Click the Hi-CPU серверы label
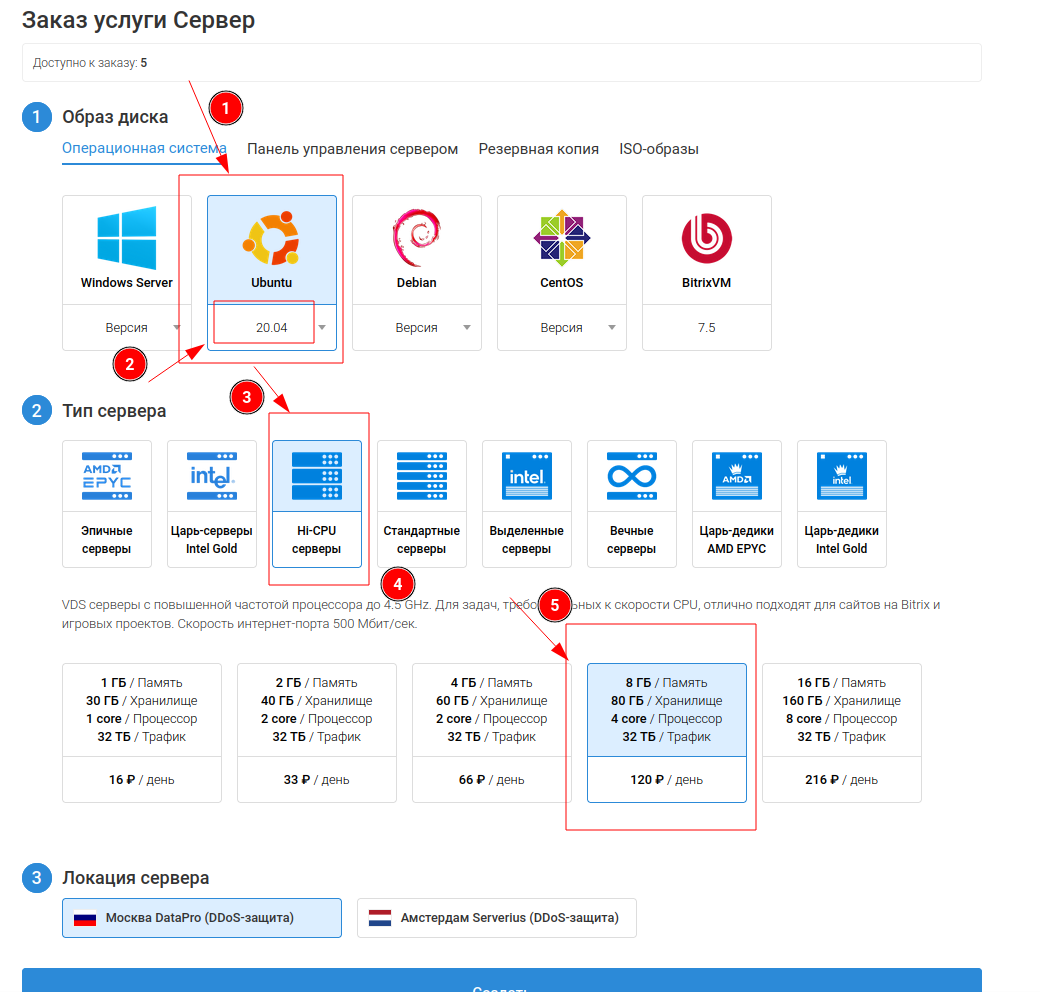 tap(317, 540)
